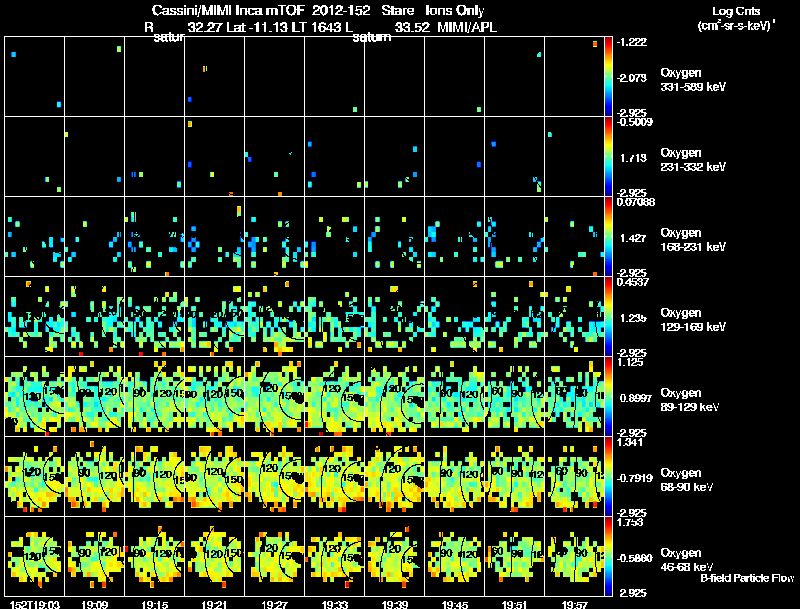Select the Oxygen 68-90 keV label

click(x=686, y=480)
